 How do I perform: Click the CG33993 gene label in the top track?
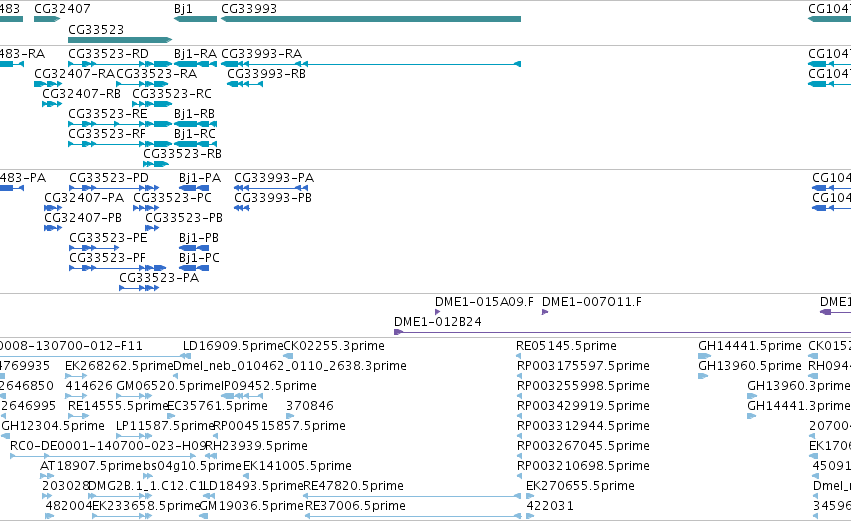(x=249, y=9)
